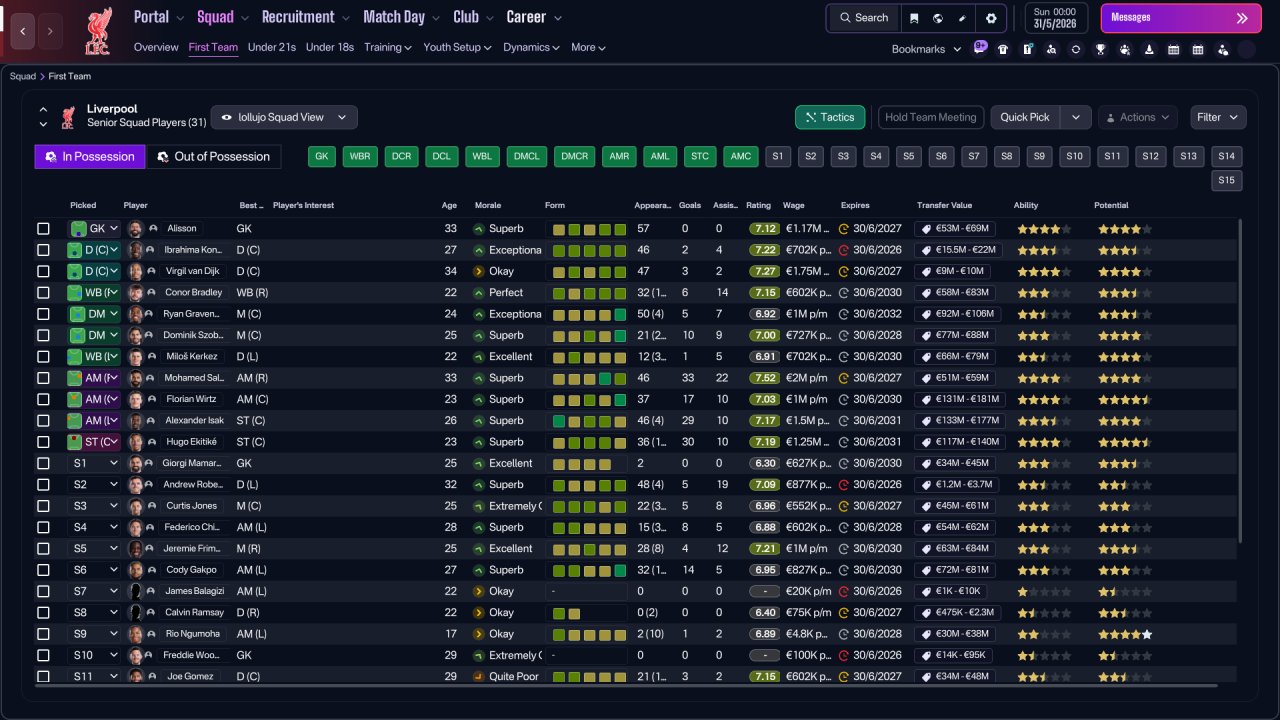Go back with the left arrow button
1280x720 pixels.
pyautogui.click(x=23, y=32)
